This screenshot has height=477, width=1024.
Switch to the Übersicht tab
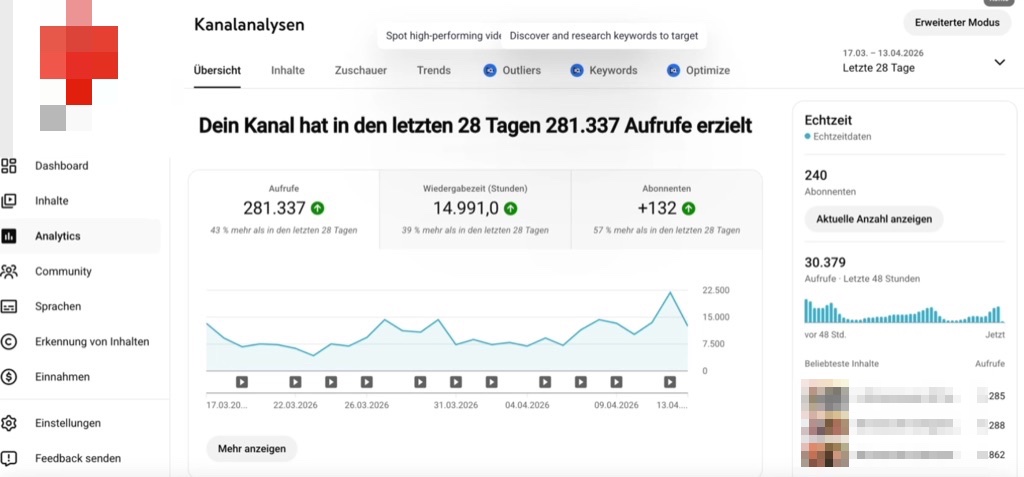[x=217, y=71]
